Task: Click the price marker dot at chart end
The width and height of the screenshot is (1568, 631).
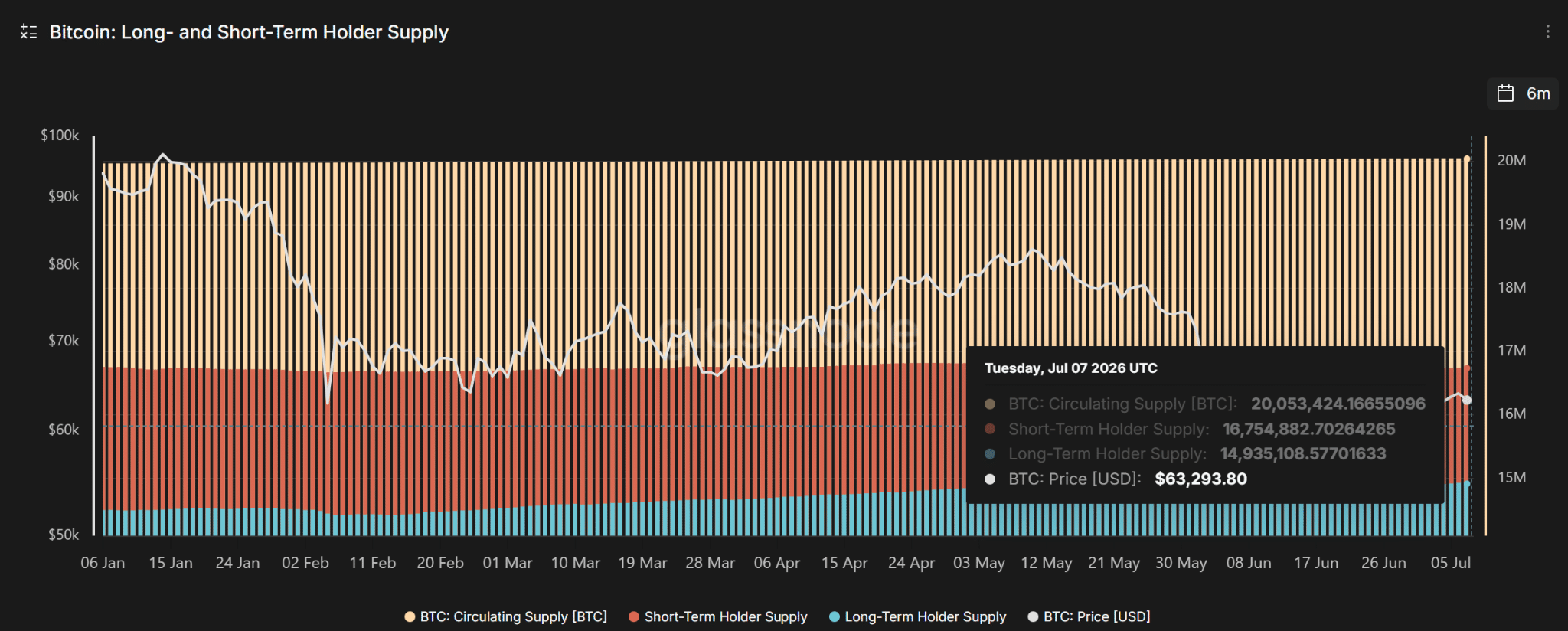Action: click(x=1467, y=400)
